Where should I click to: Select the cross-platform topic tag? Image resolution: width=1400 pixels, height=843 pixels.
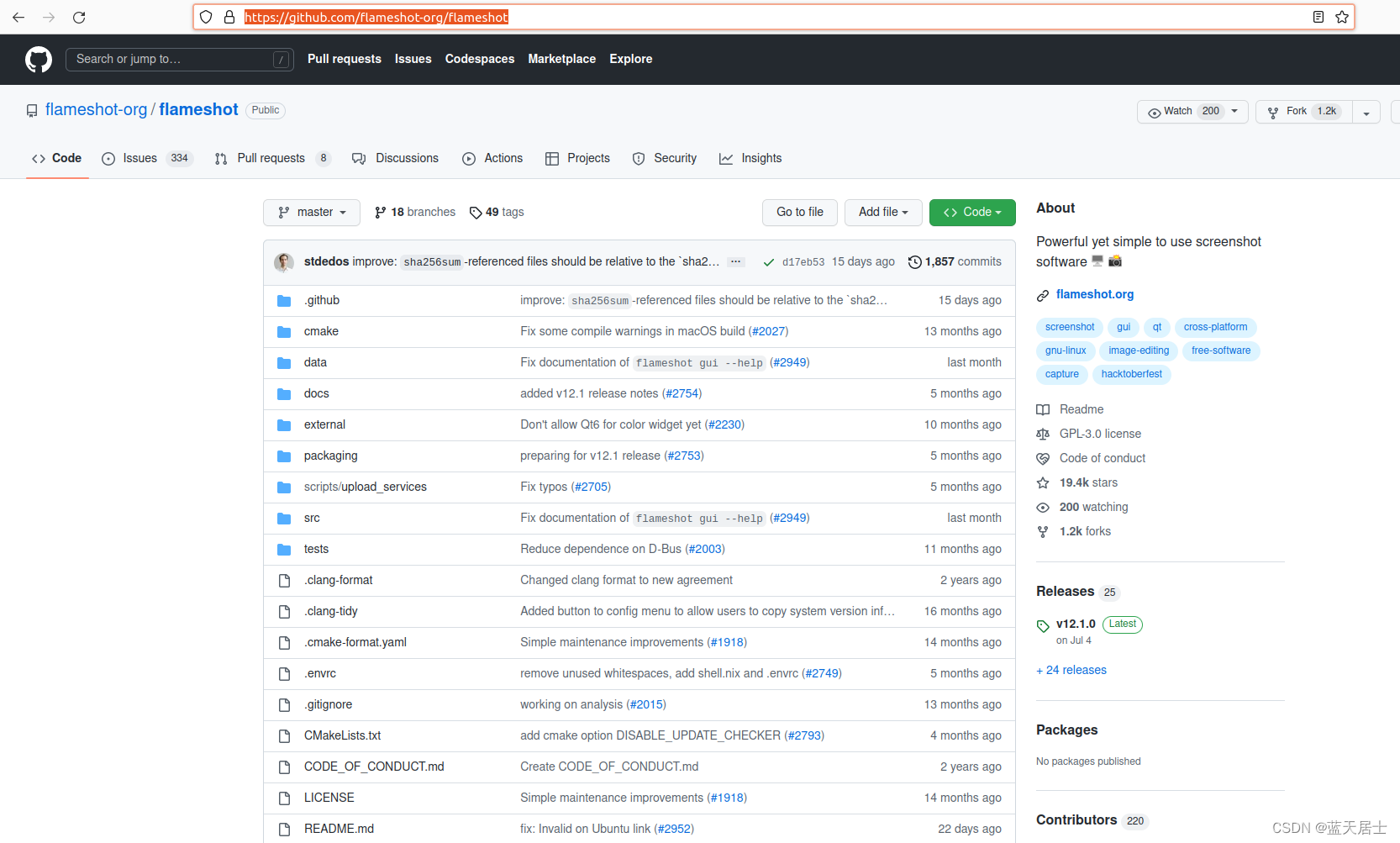pyautogui.click(x=1215, y=328)
